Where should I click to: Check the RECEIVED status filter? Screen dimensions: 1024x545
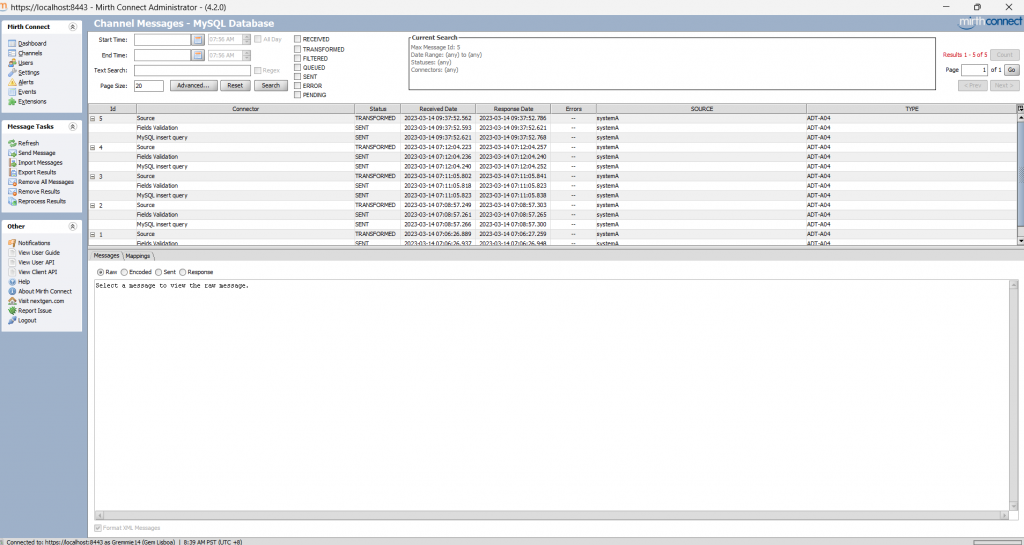(298, 39)
